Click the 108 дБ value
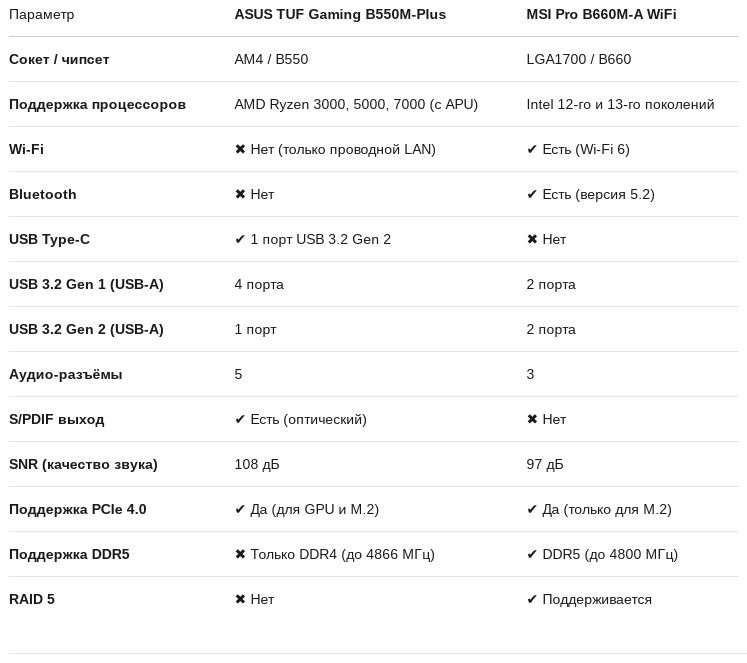The image size is (747, 663). point(257,464)
